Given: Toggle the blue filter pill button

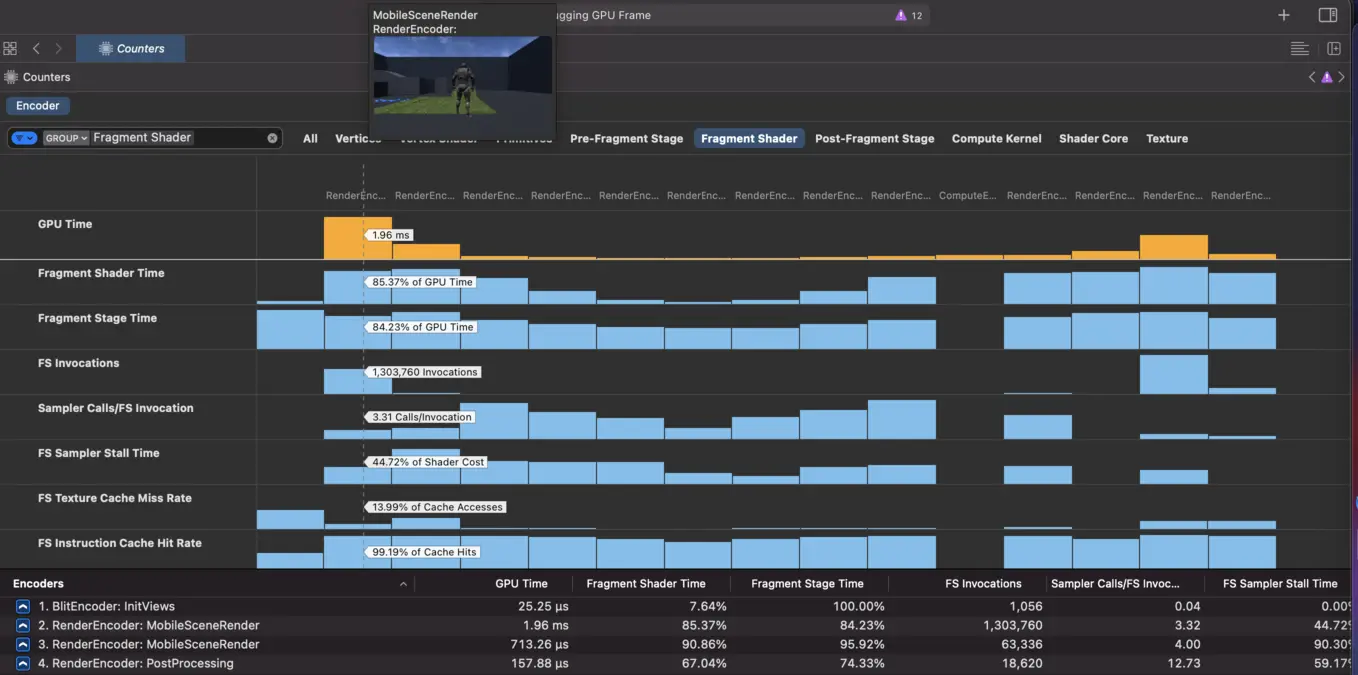Looking at the screenshot, I should click(24, 138).
